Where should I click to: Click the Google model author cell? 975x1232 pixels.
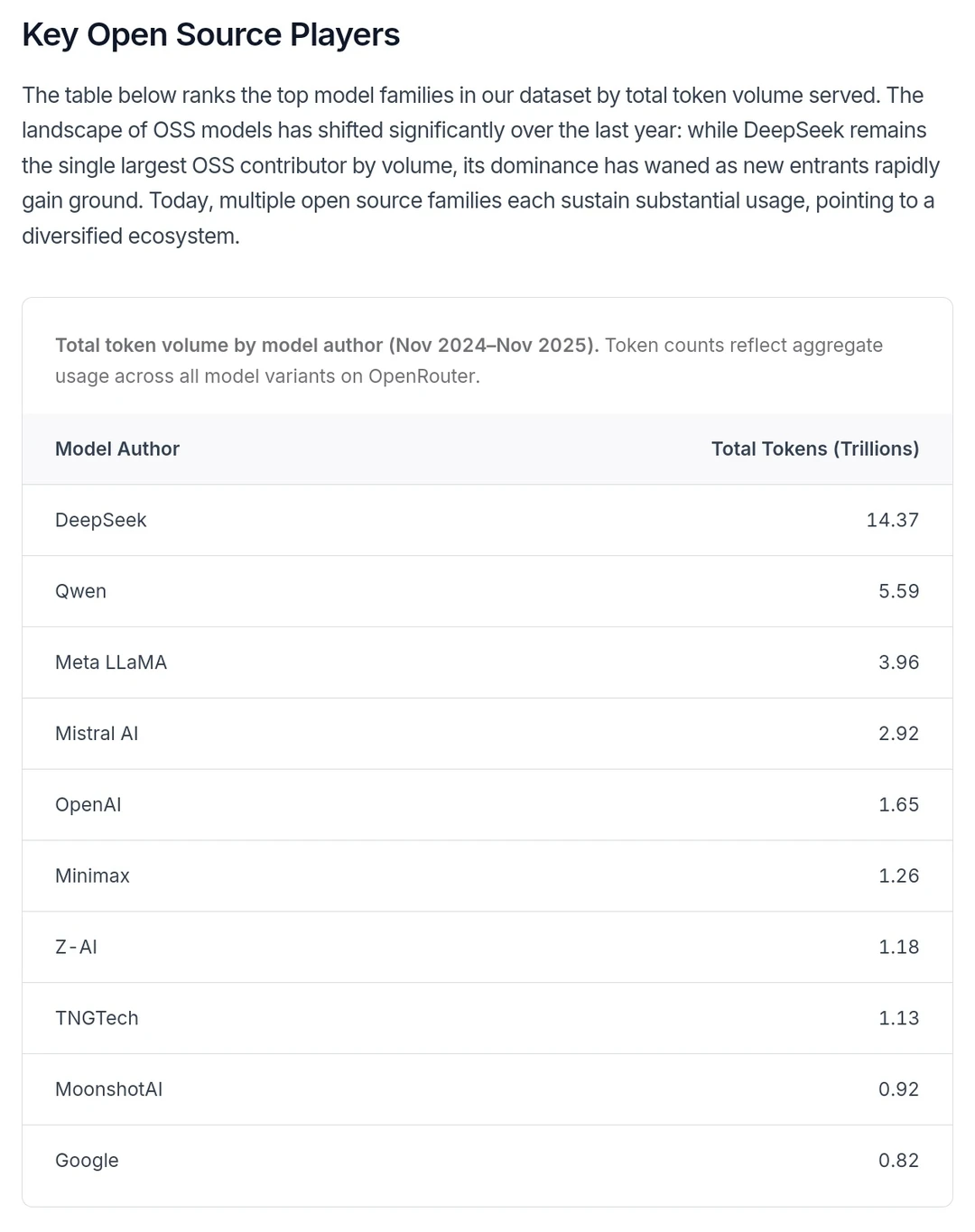[x=87, y=1161]
